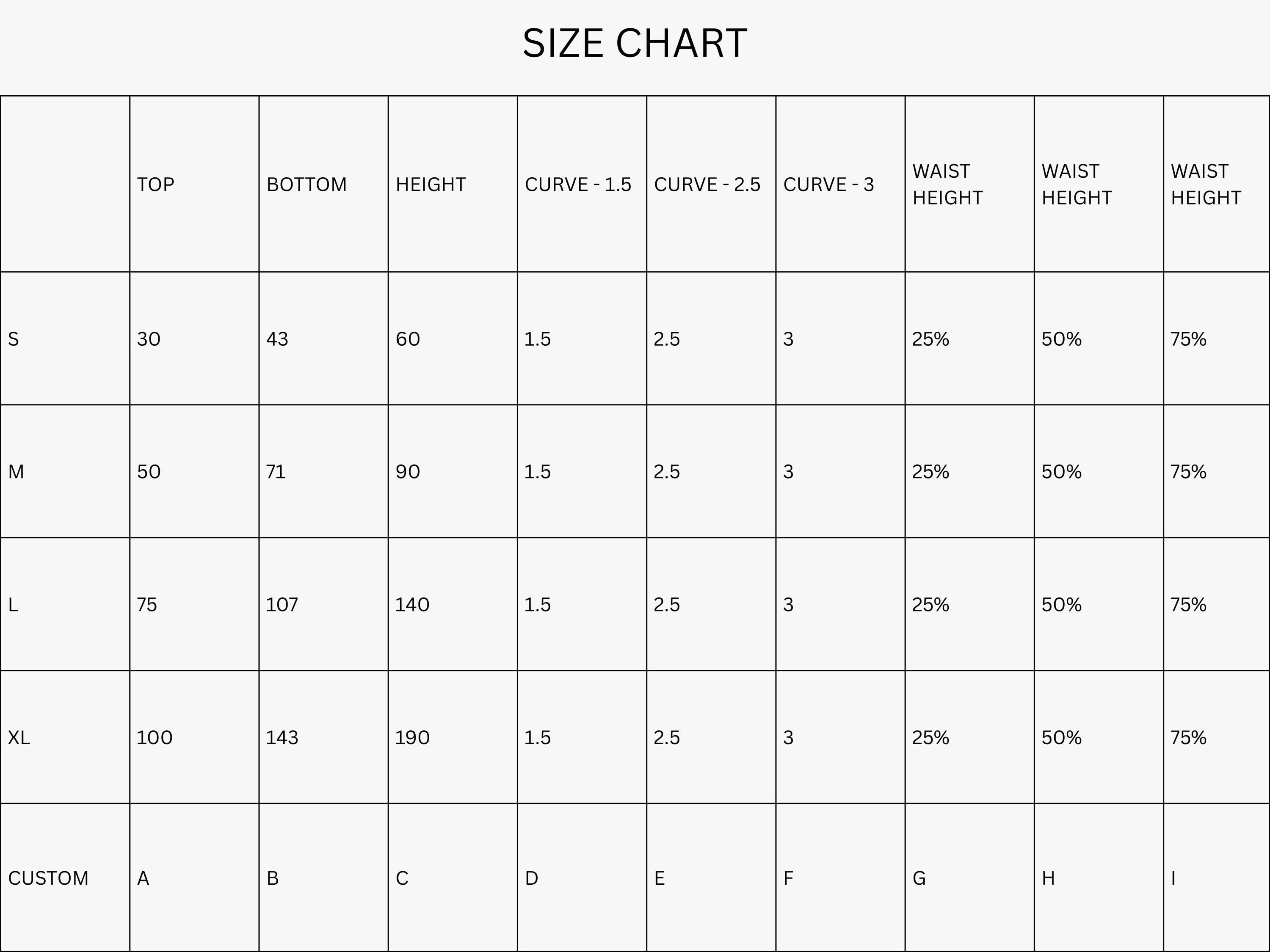Click the XL size row label

[19, 737]
